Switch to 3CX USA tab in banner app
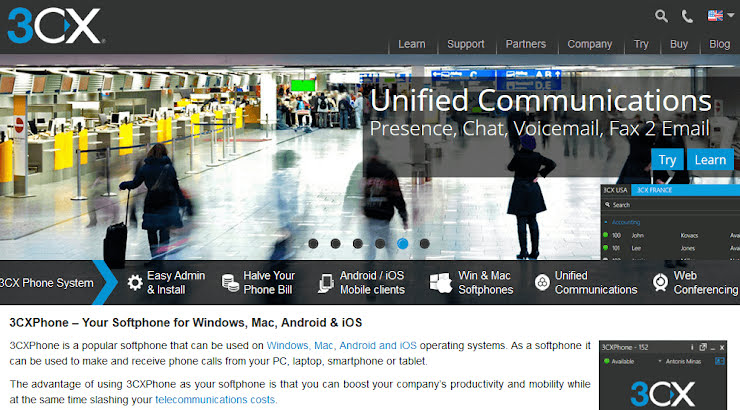 615,190
